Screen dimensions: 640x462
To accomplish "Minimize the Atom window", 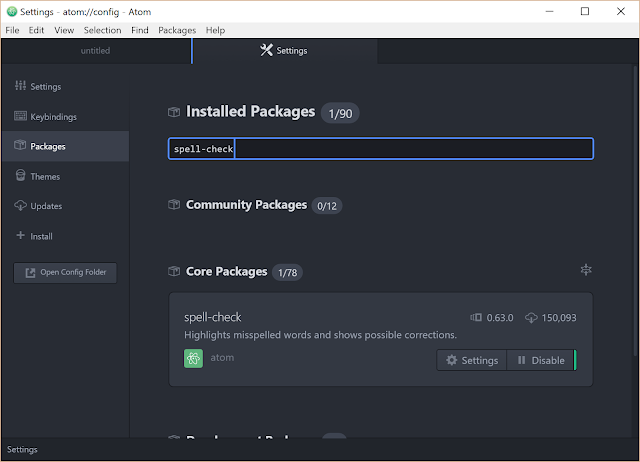I will click(x=549, y=11).
